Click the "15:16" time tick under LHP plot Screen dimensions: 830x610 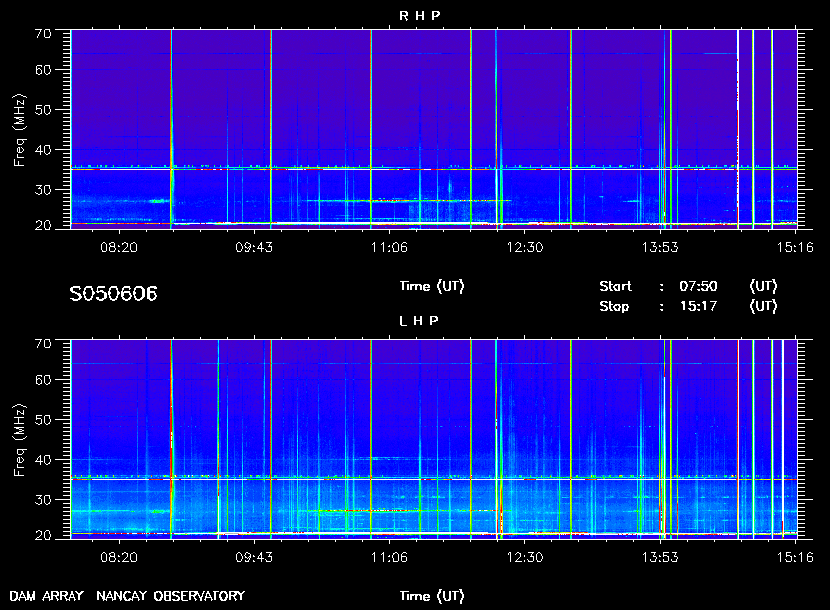pos(795,558)
